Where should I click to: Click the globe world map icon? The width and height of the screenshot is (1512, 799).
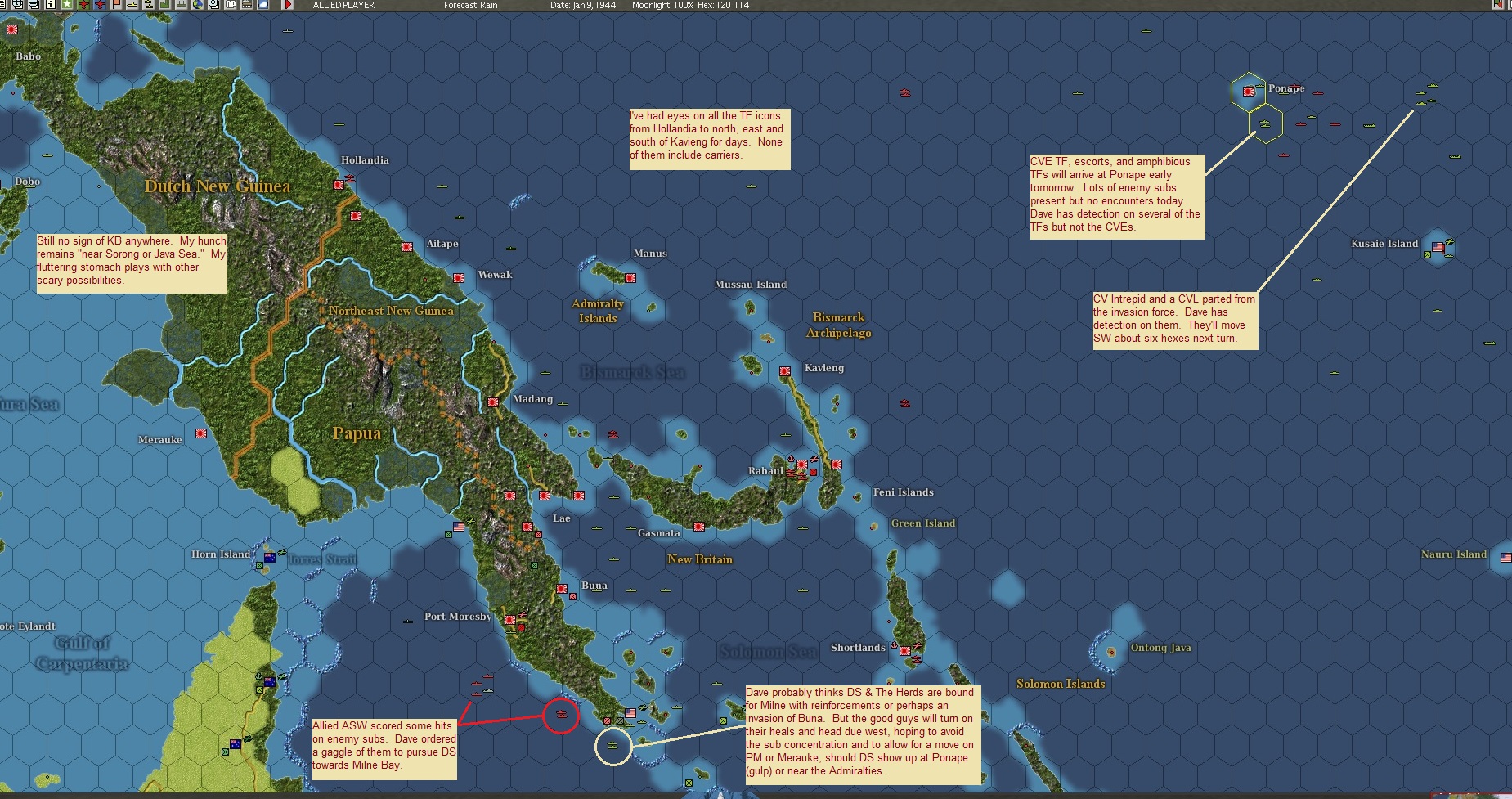pyautogui.click(x=195, y=6)
